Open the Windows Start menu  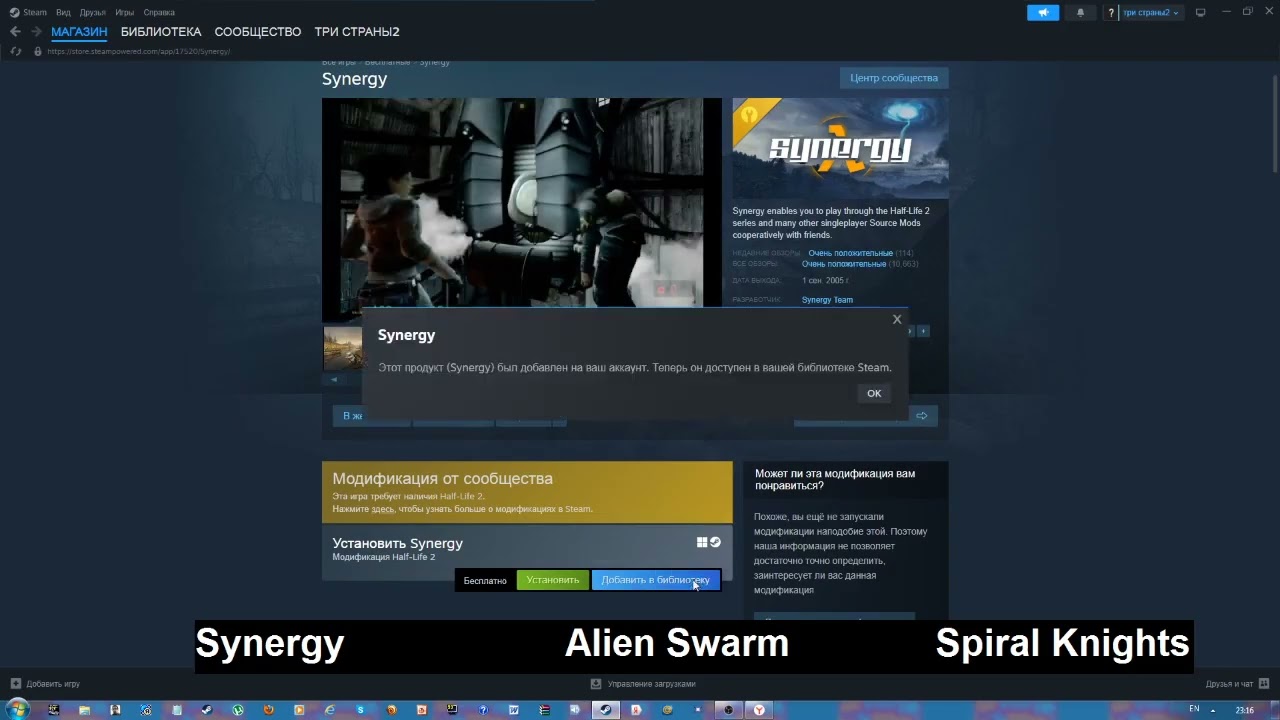point(18,710)
